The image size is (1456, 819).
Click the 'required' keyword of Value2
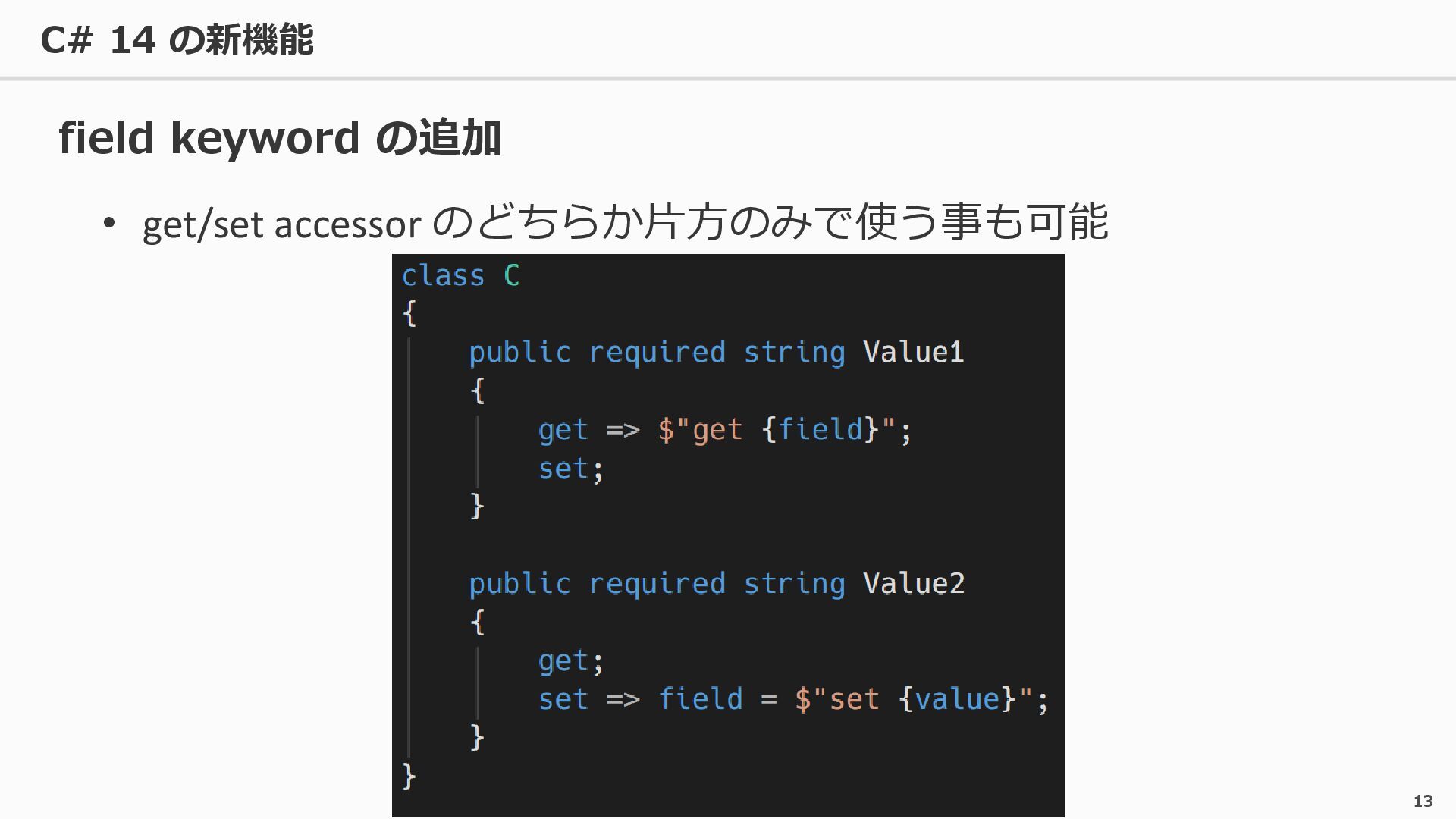click(657, 583)
